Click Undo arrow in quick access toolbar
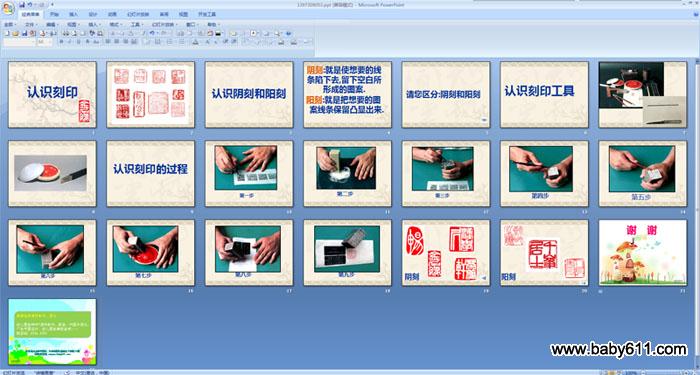Viewport: 700px width, 375px height. point(30,4)
